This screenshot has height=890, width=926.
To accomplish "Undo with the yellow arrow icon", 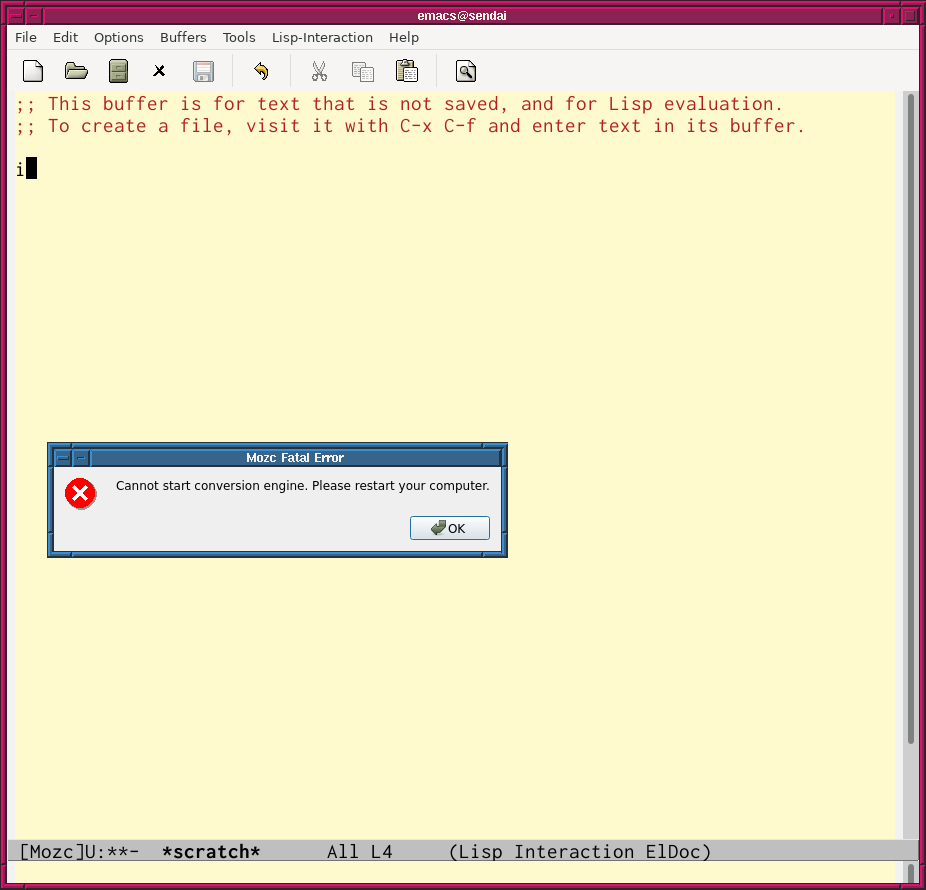I will pos(261,71).
